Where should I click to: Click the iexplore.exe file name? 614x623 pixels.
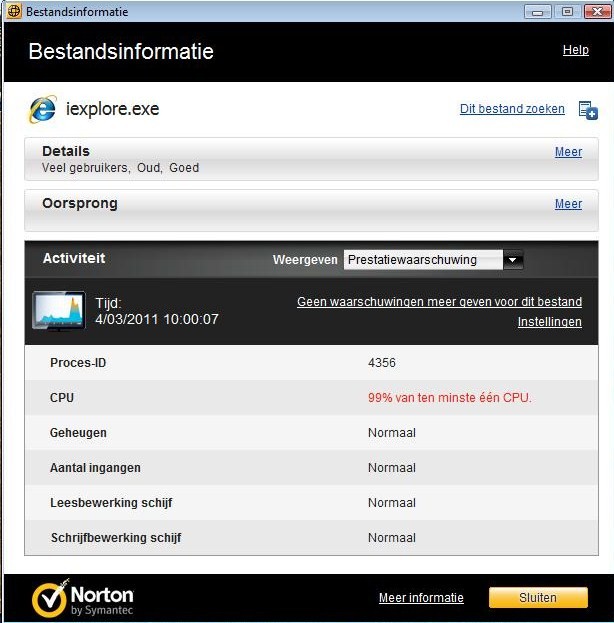112,109
